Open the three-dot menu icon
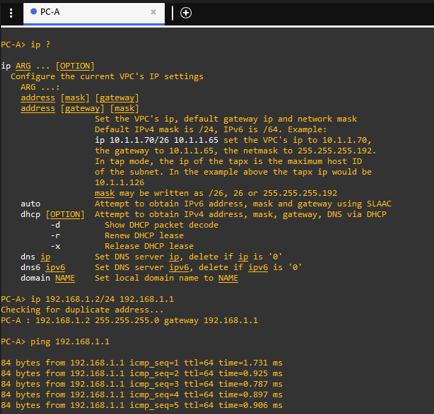Image resolution: width=434 pixels, height=414 pixels. [11, 13]
